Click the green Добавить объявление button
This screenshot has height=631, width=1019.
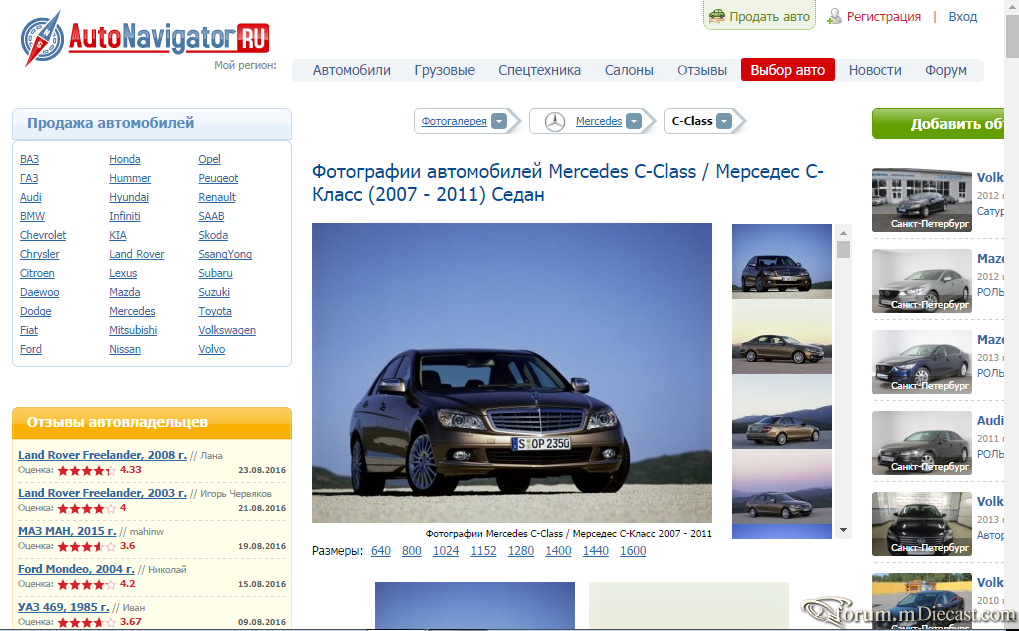click(938, 123)
